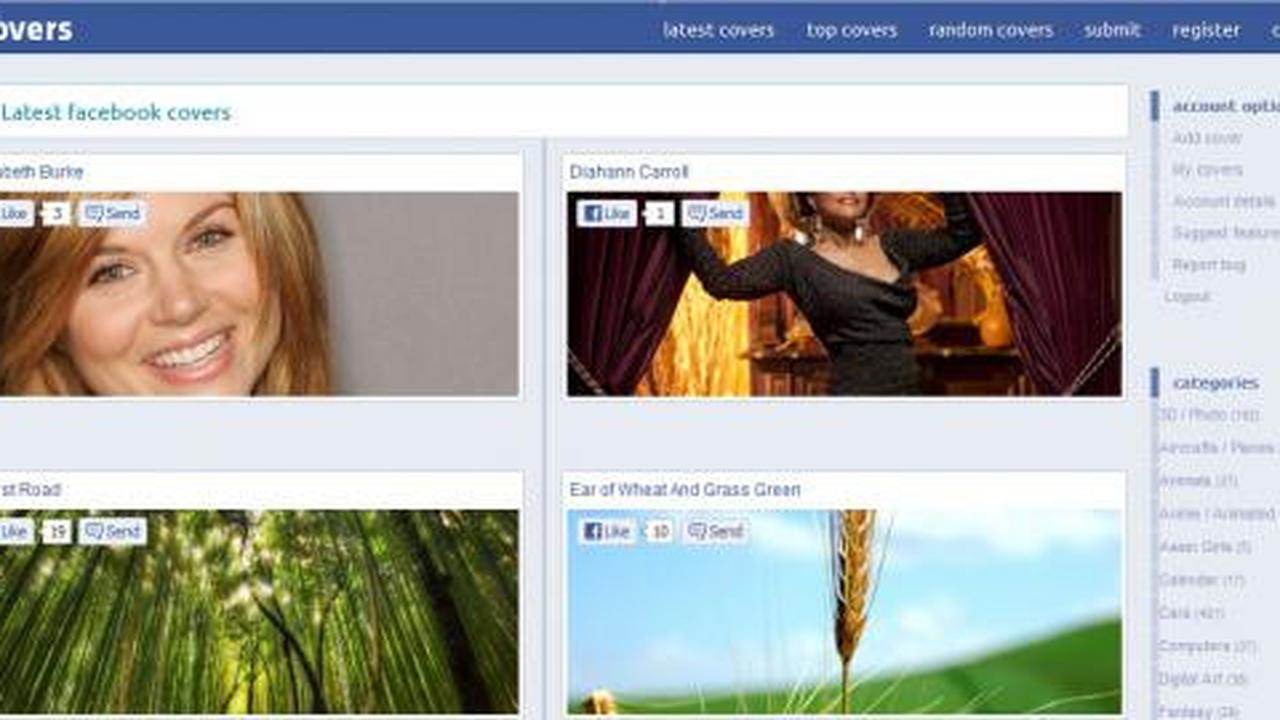1280x720 pixels.
Task: Open the top covers nav item
Action: pos(852,30)
